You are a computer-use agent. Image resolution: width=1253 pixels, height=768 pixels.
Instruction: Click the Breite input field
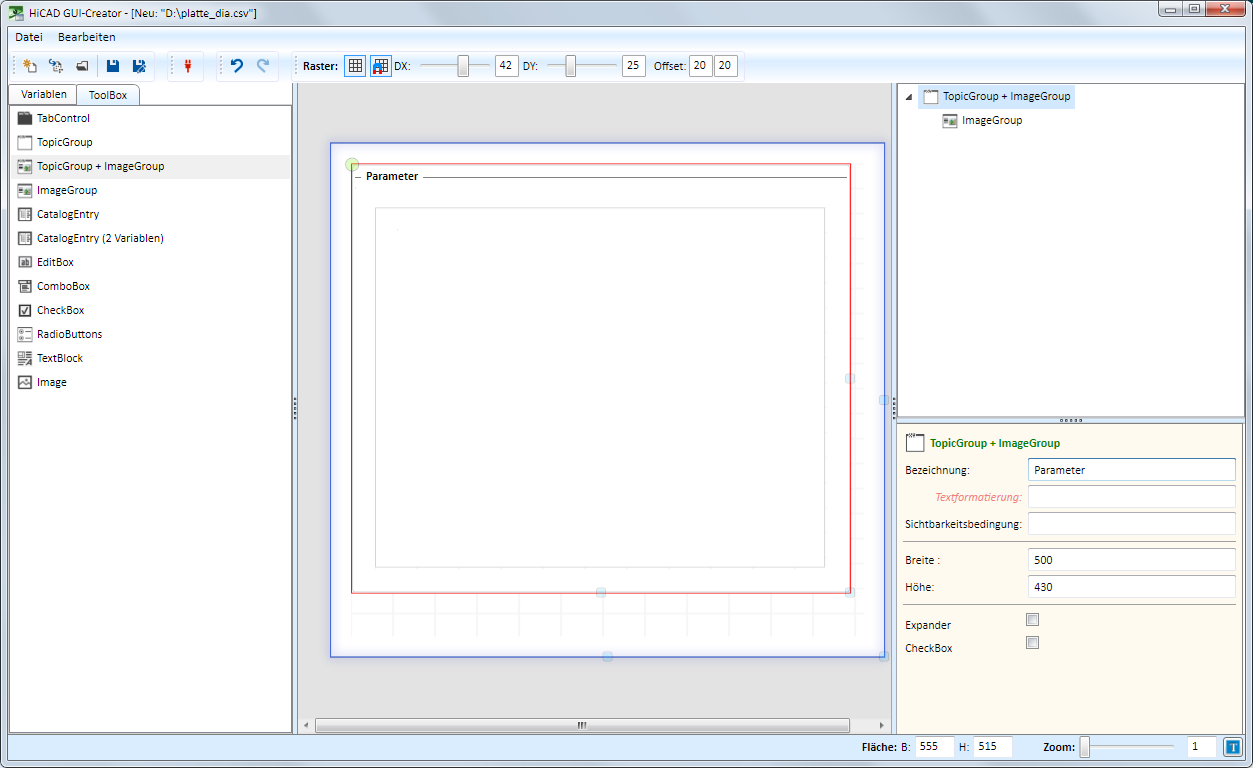1131,560
